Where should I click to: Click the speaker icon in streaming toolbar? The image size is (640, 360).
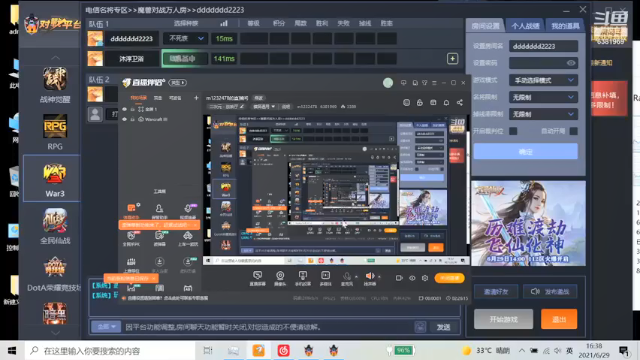tap(370, 276)
